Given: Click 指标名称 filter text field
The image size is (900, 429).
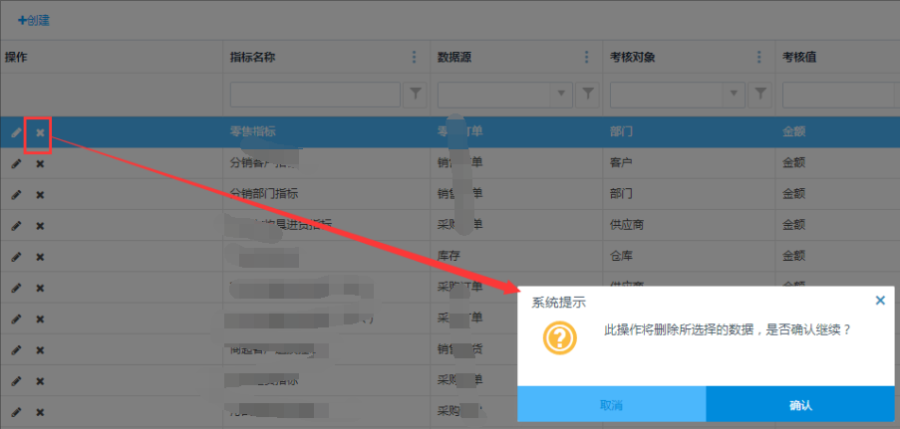Looking at the screenshot, I should [315, 94].
